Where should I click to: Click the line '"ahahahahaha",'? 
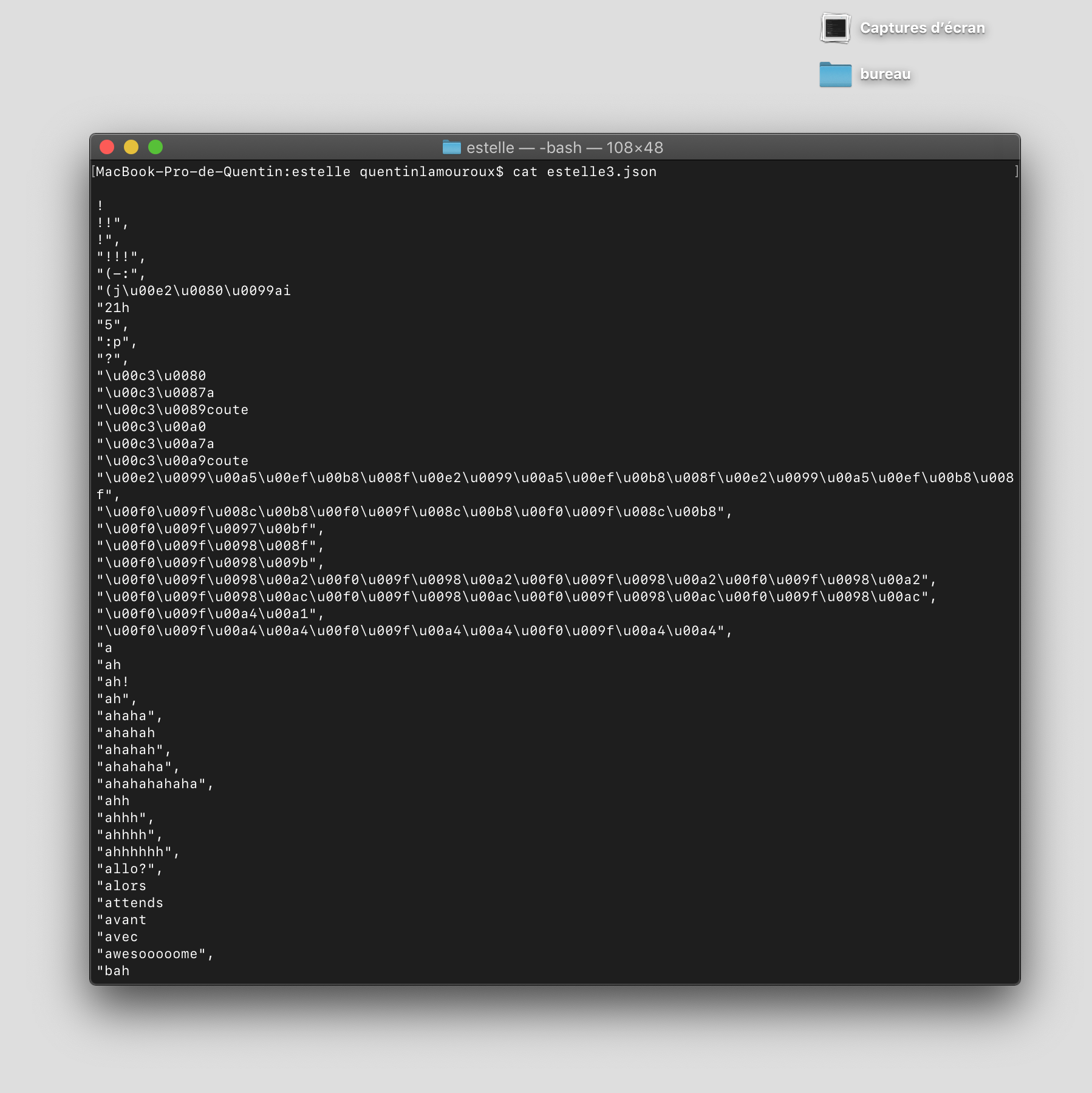(x=155, y=784)
